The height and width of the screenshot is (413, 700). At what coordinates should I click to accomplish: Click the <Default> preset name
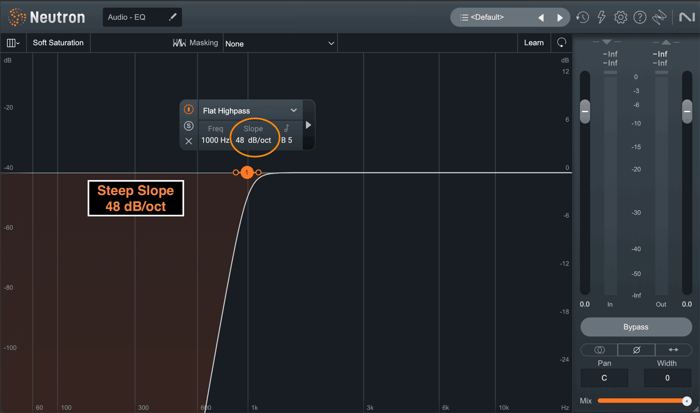pyautogui.click(x=487, y=17)
